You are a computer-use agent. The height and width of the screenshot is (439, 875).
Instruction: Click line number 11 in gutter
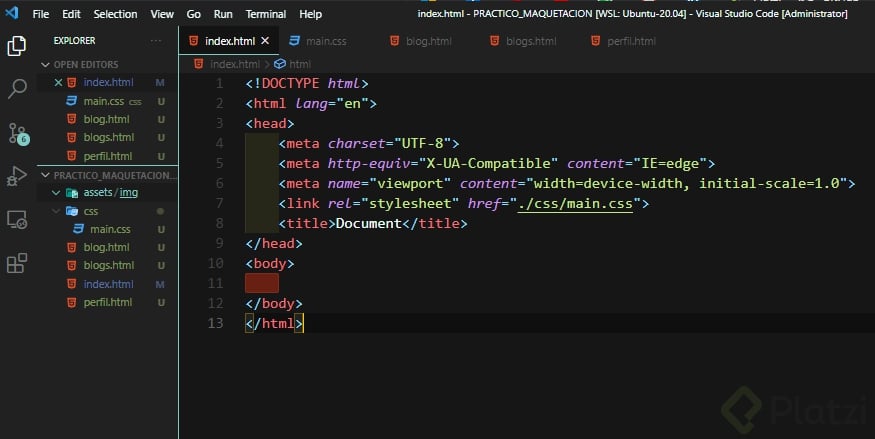coord(215,283)
